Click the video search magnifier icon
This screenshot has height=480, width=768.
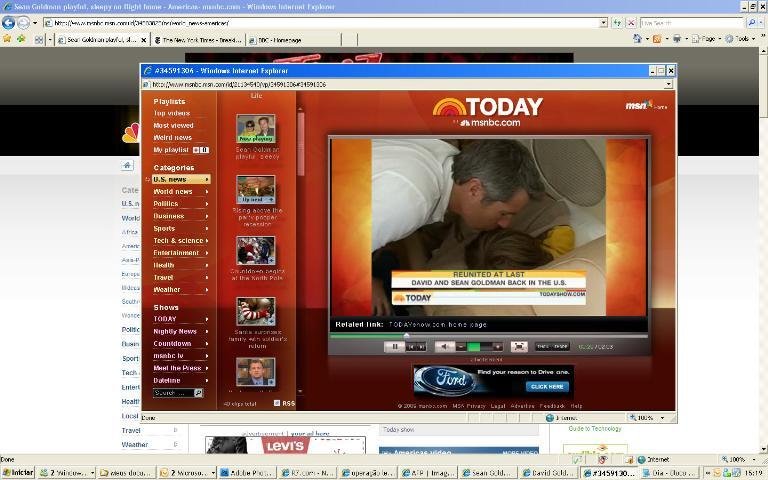coord(198,393)
